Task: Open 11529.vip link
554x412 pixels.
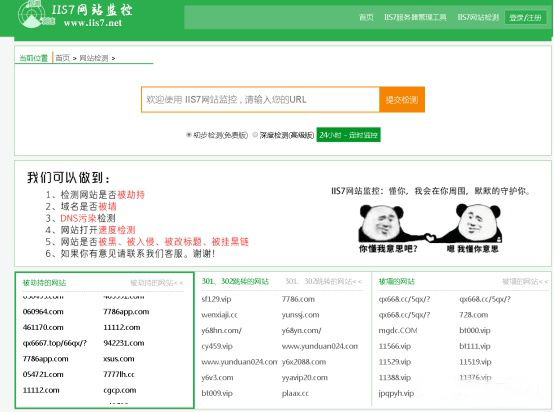Action: click(x=395, y=362)
